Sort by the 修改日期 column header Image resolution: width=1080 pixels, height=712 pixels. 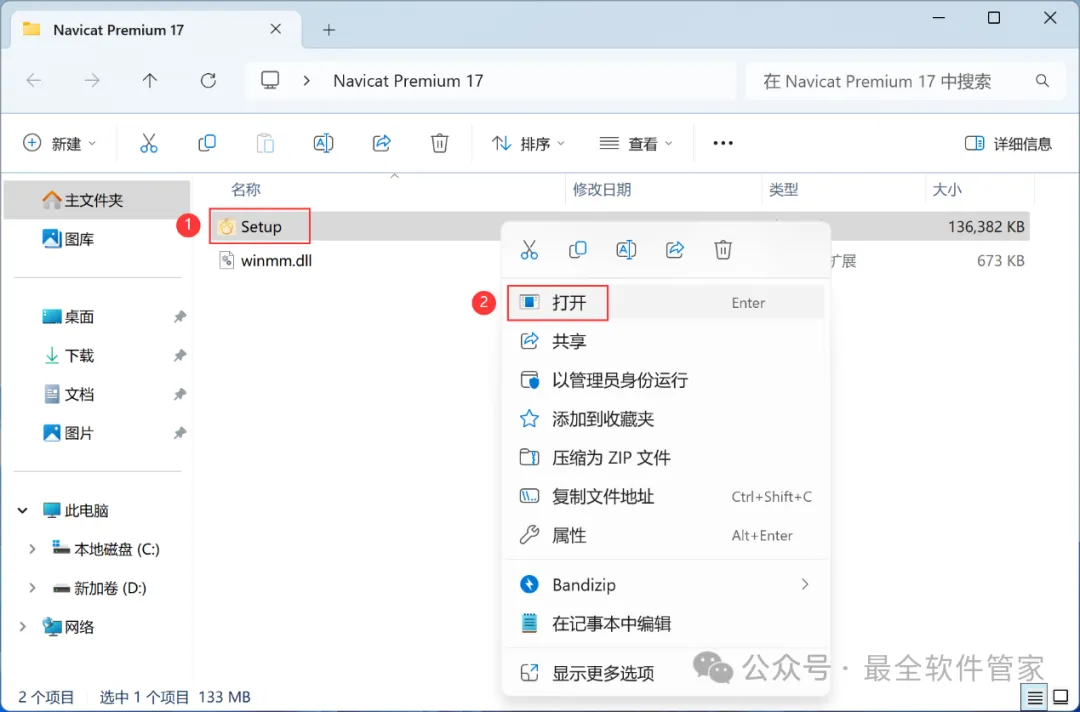point(602,189)
